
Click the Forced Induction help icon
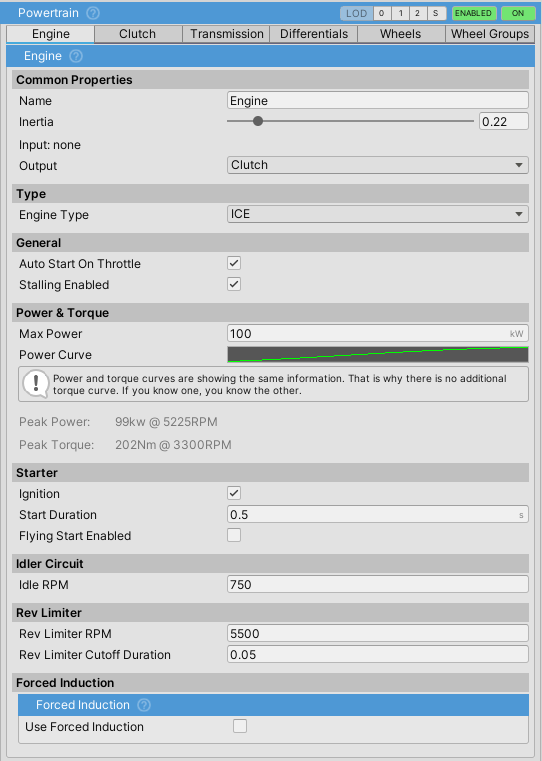pyautogui.click(x=144, y=705)
